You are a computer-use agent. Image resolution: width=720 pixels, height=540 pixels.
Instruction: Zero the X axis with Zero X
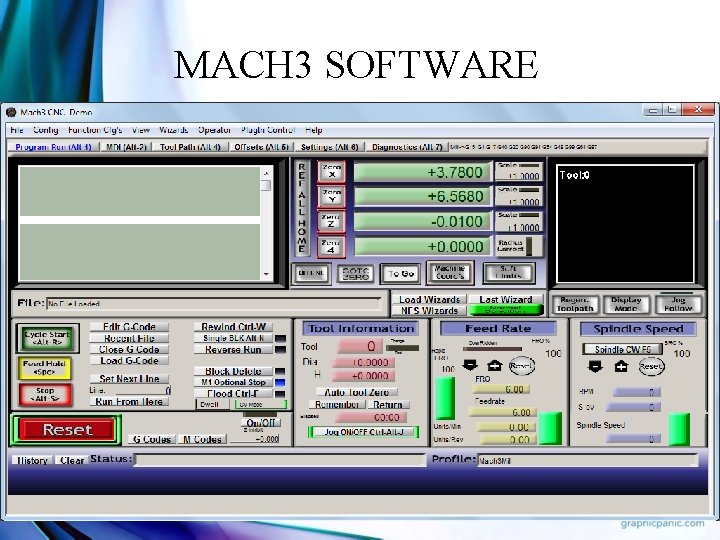[332, 171]
